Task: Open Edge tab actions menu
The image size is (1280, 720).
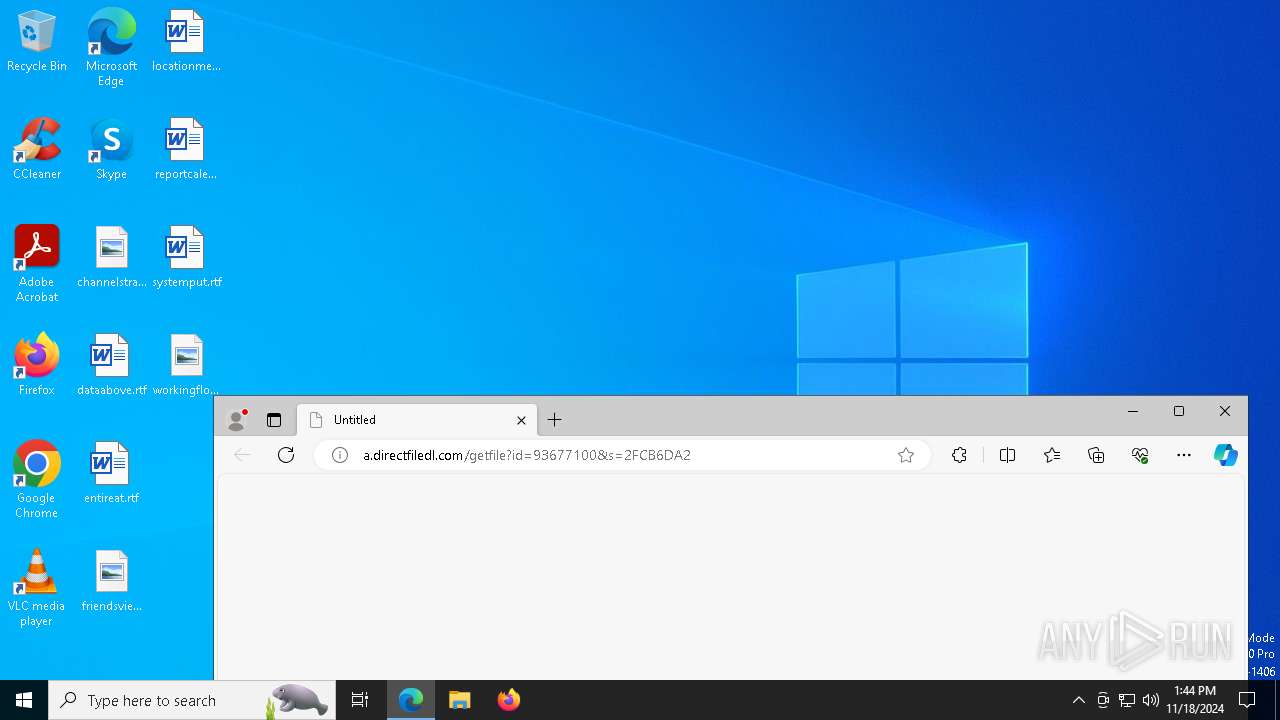Action: [x=274, y=420]
